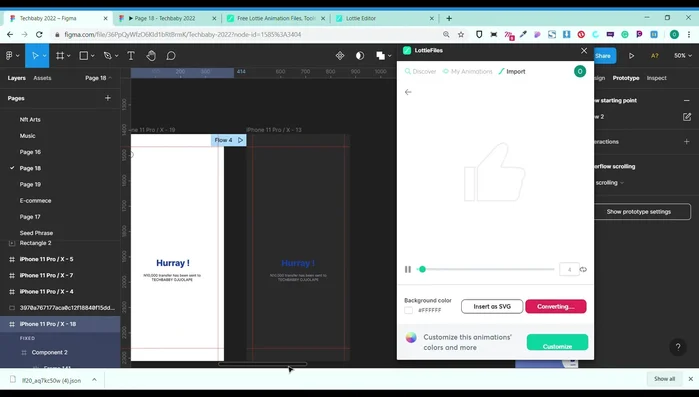The width and height of the screenshot is (699, 397).
Task: Expand the Rectangle 2 layer
Action: click(12, 243)
